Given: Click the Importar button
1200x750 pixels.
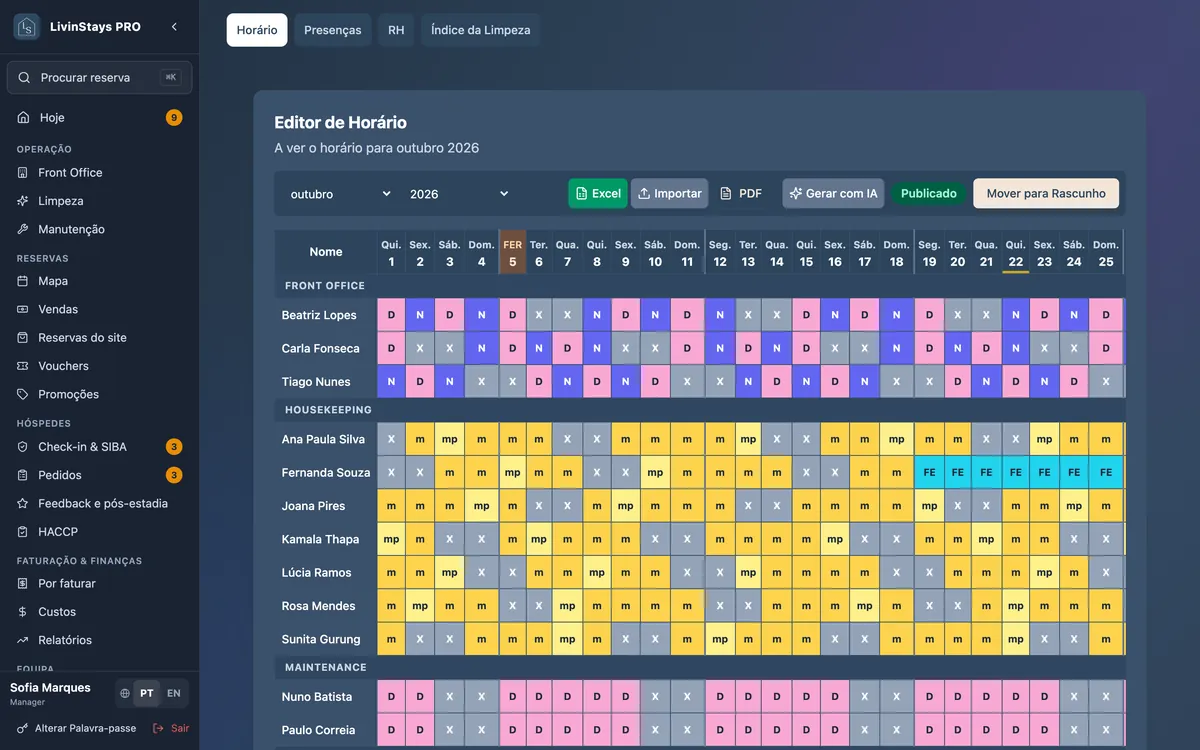Looking at the screenshot, I should [x=669, y=194].
